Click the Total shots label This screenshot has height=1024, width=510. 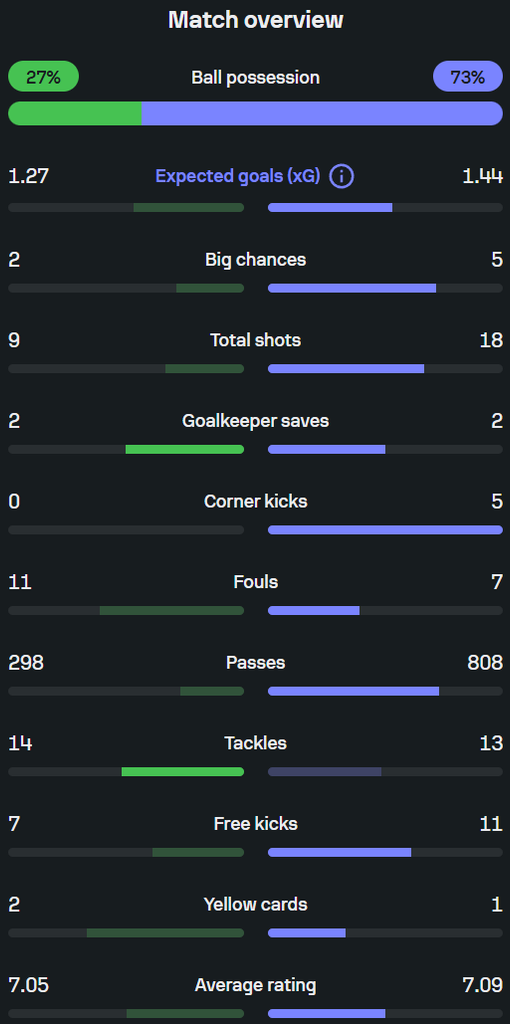click(255, 340)
